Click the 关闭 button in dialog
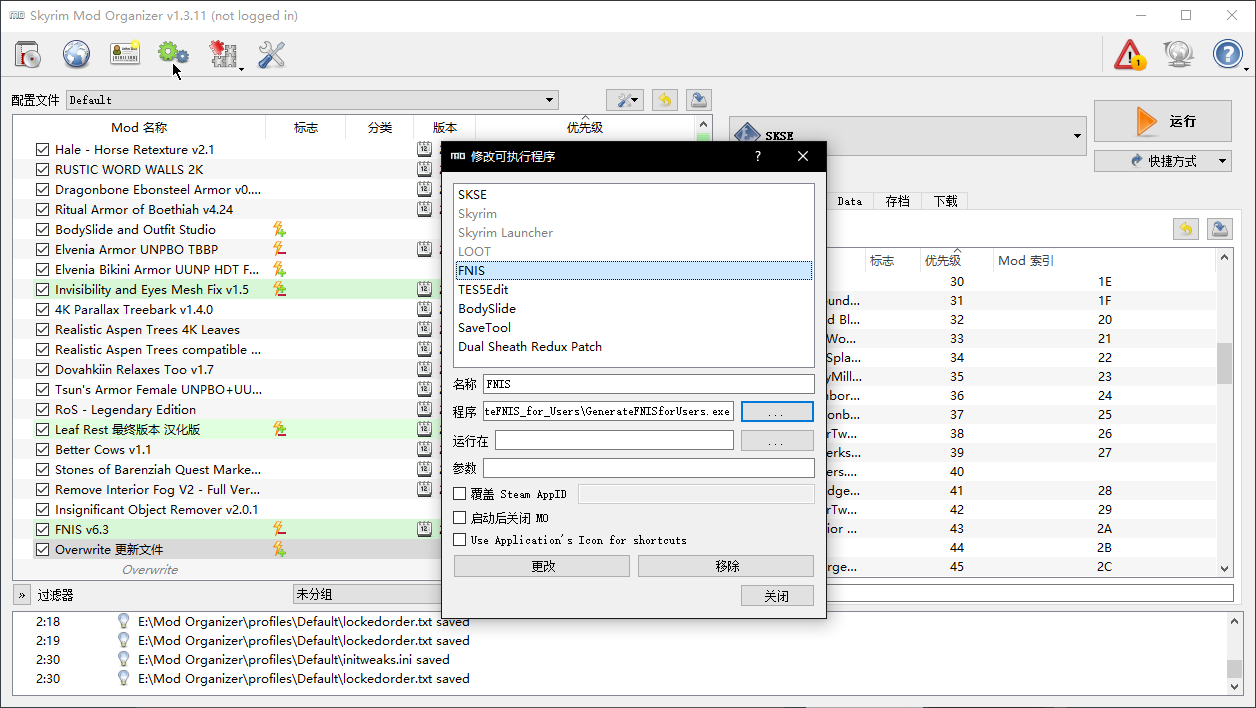The height and width of the screenshot is (708, 1256). pos(777,595)
